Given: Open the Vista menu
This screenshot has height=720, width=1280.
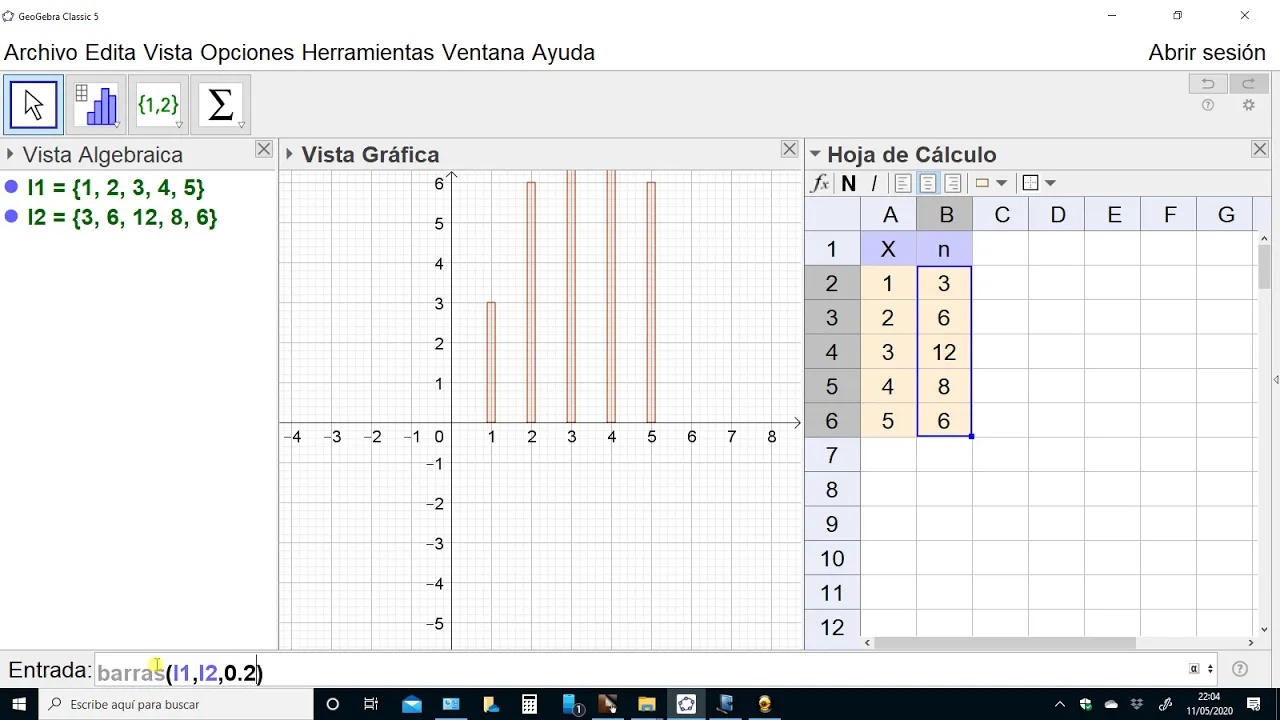Looking at the screenshot, I should [x=168, y=53].
